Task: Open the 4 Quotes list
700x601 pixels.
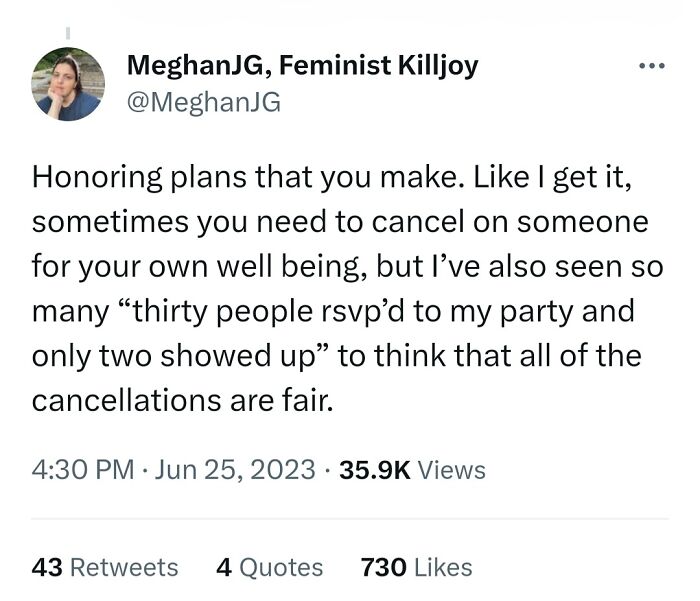Action: pyautogui.click(x=269, y=568)
